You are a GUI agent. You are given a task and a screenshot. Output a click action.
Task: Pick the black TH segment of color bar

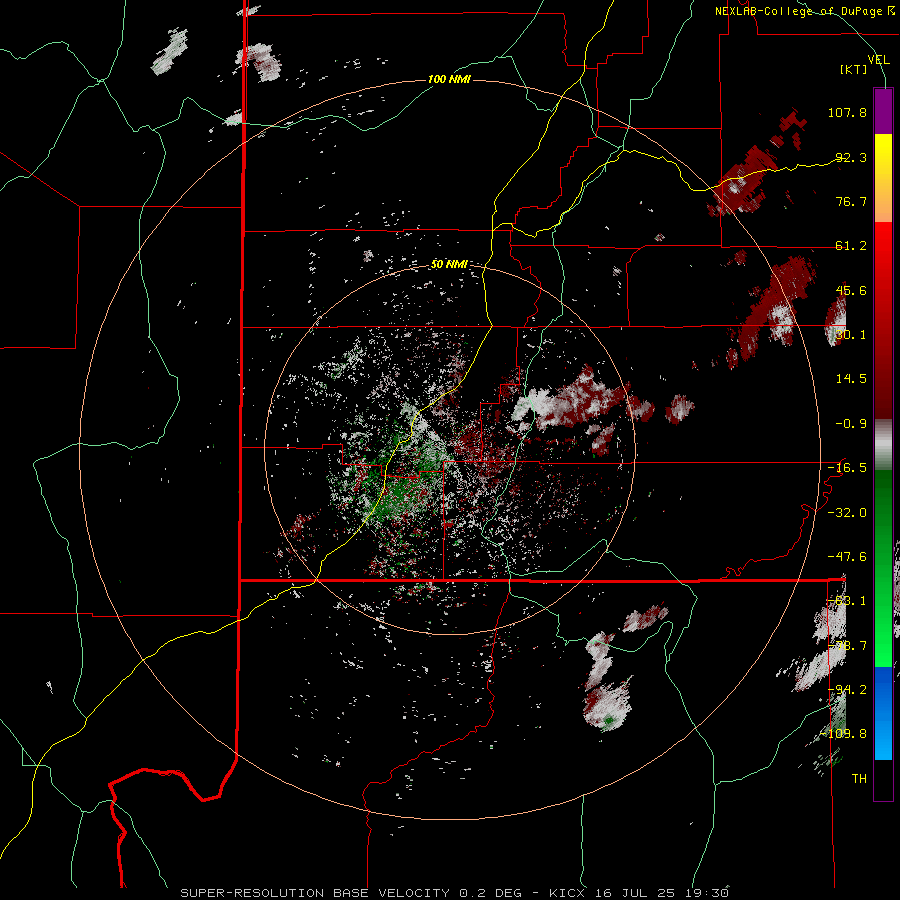(x=883, y=779)
